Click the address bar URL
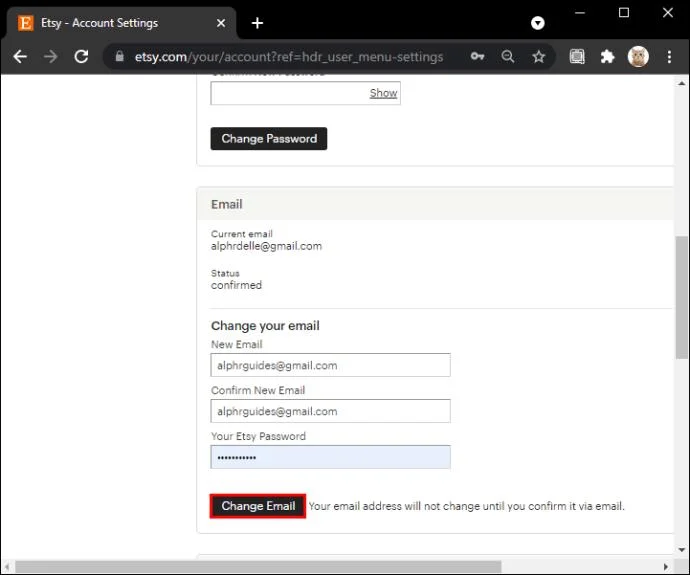This screenshot has height=575, width=690. (x=289, y=57)
